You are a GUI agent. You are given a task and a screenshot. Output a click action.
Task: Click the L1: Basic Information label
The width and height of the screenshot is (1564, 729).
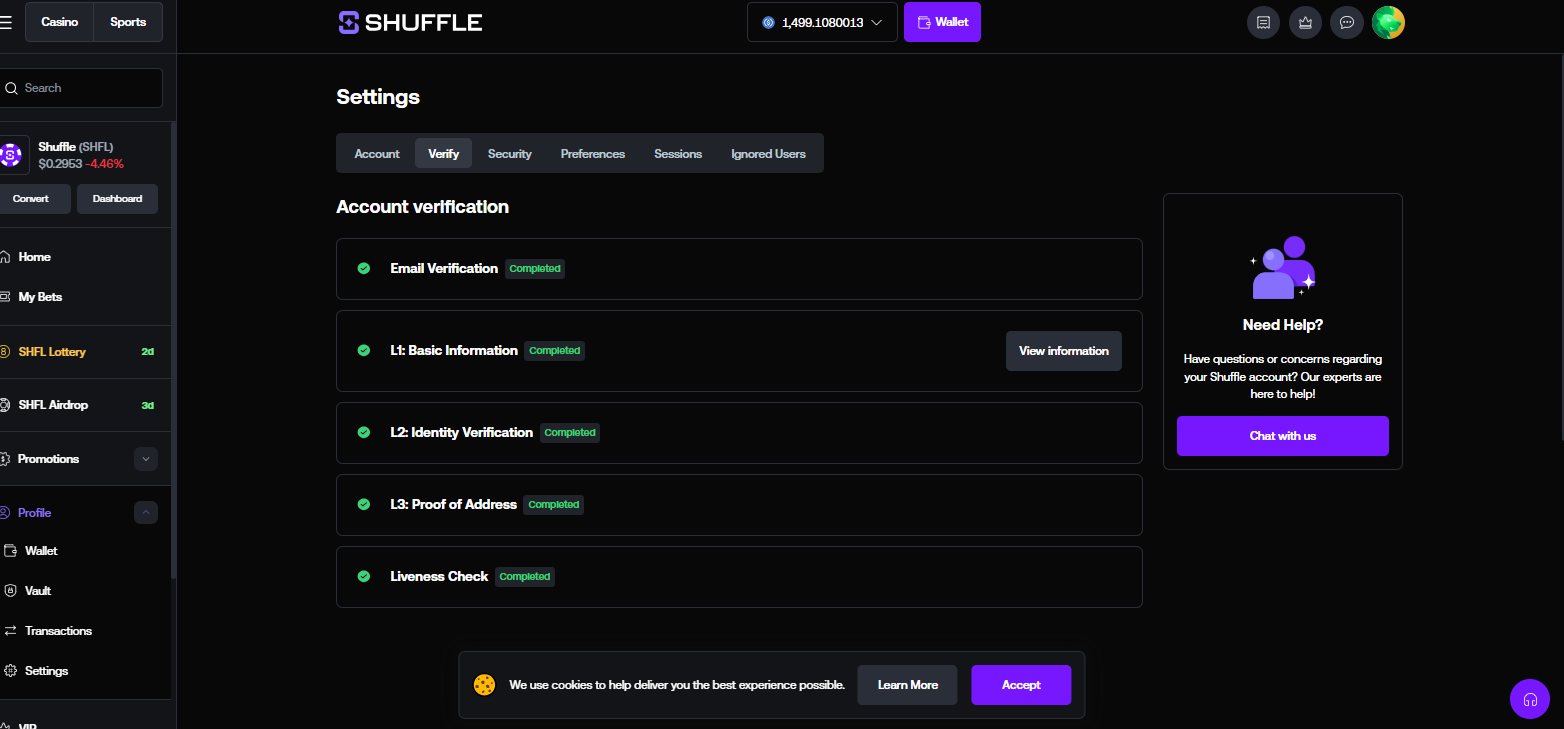pos(454,350)
